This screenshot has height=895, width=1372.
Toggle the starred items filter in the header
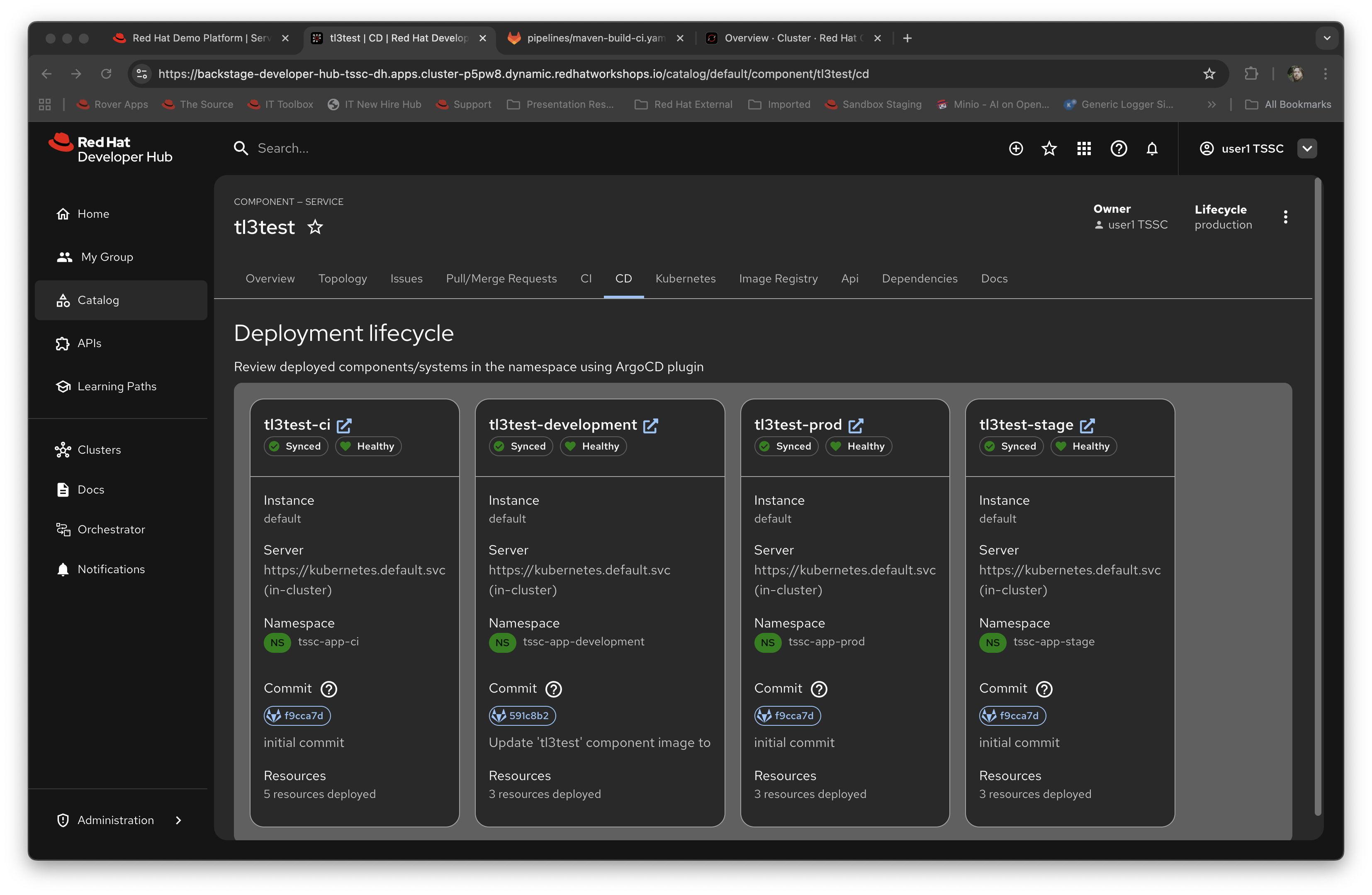pos(1049,148)
